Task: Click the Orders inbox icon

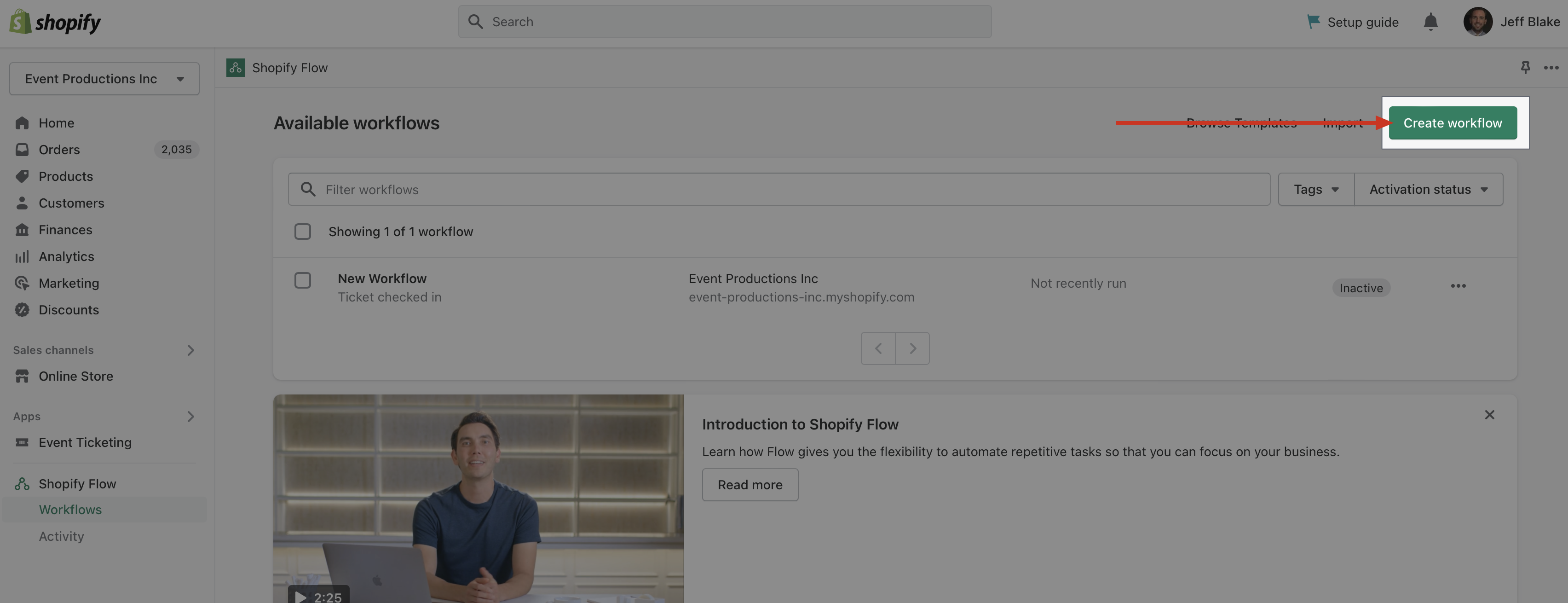Action: tap(22, 150)
